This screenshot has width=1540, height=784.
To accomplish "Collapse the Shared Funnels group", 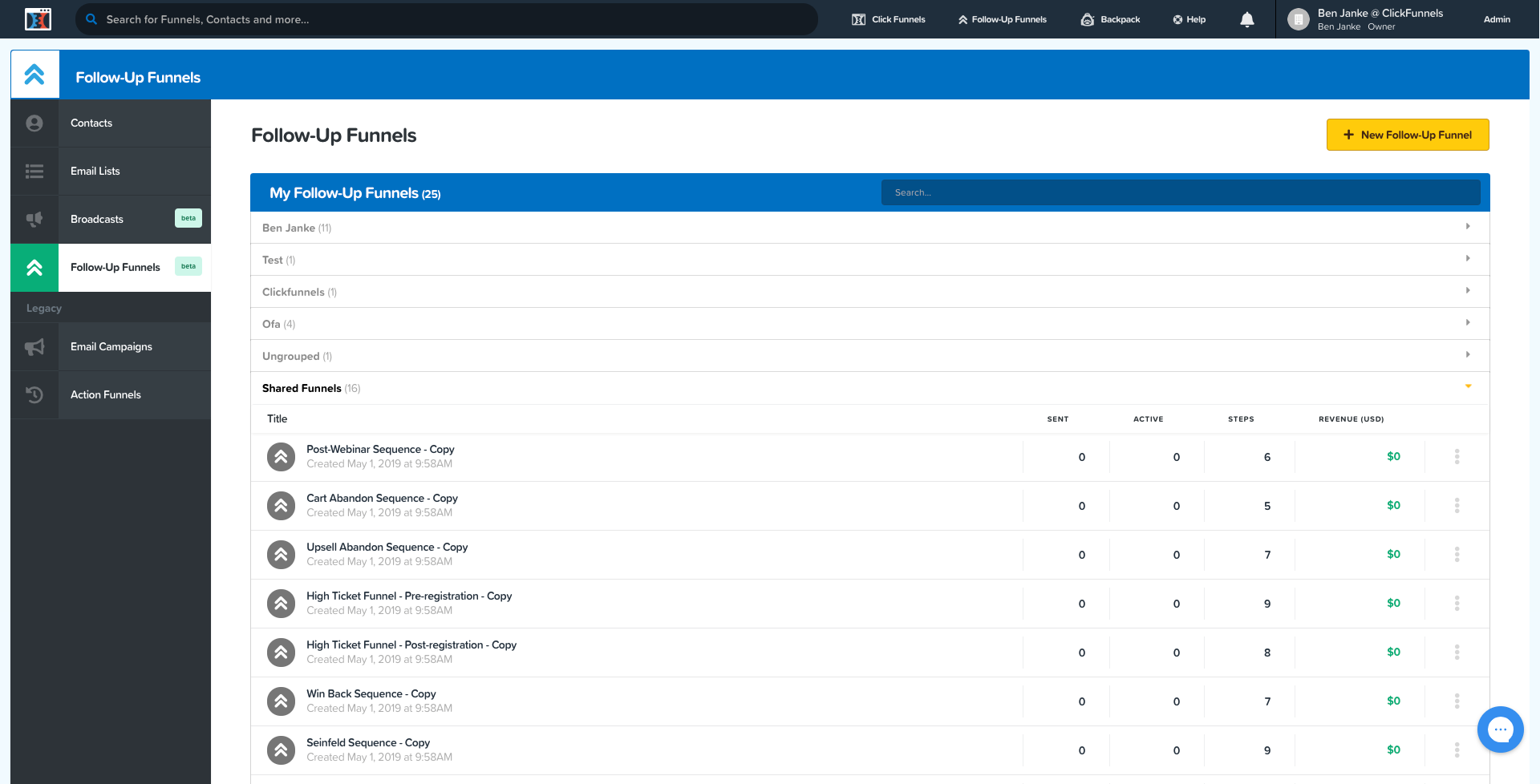I will tap(1468, 386).
